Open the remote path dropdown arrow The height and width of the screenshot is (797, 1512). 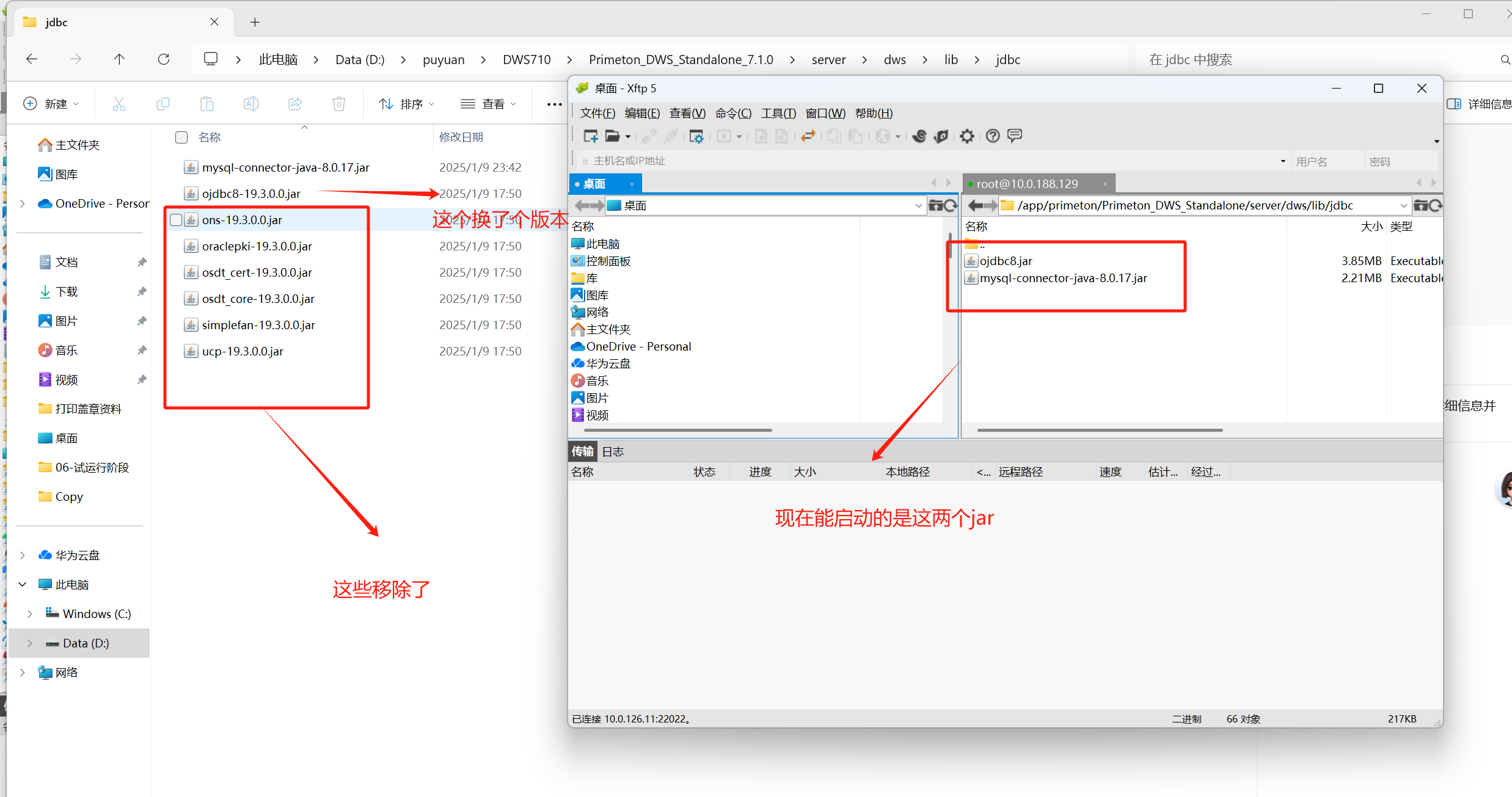coord(1403,206)
